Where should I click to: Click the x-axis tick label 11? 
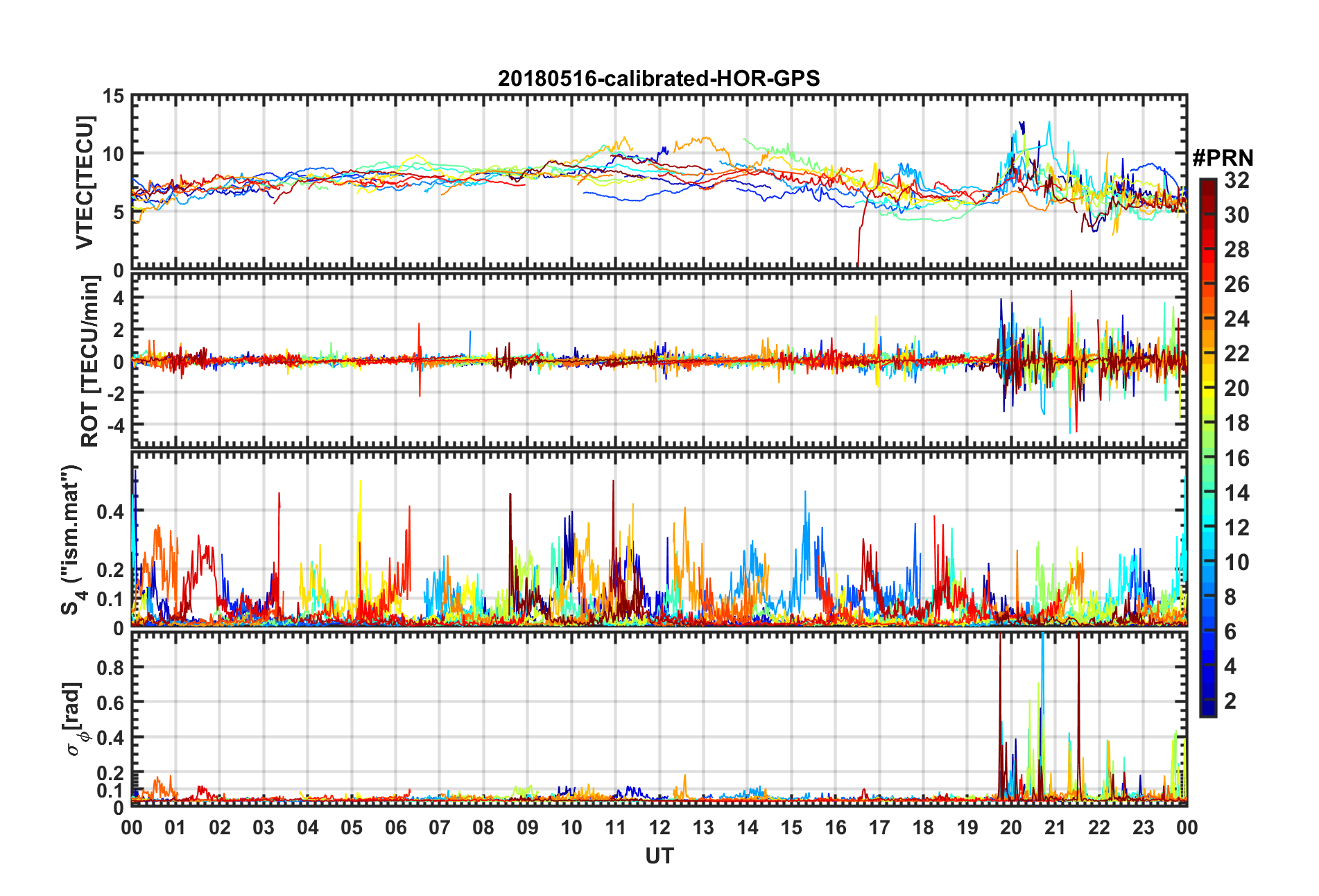(x=616, y=827)
